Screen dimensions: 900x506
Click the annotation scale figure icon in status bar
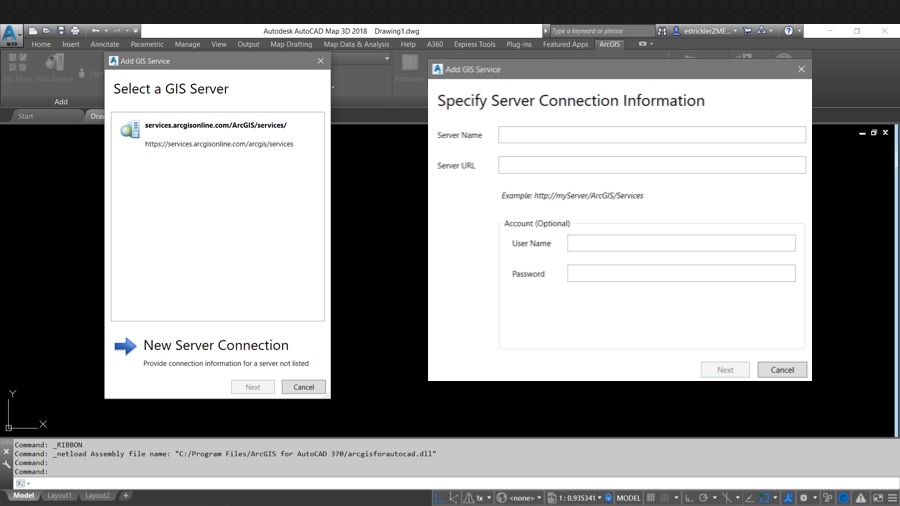[x=469, y=498]
